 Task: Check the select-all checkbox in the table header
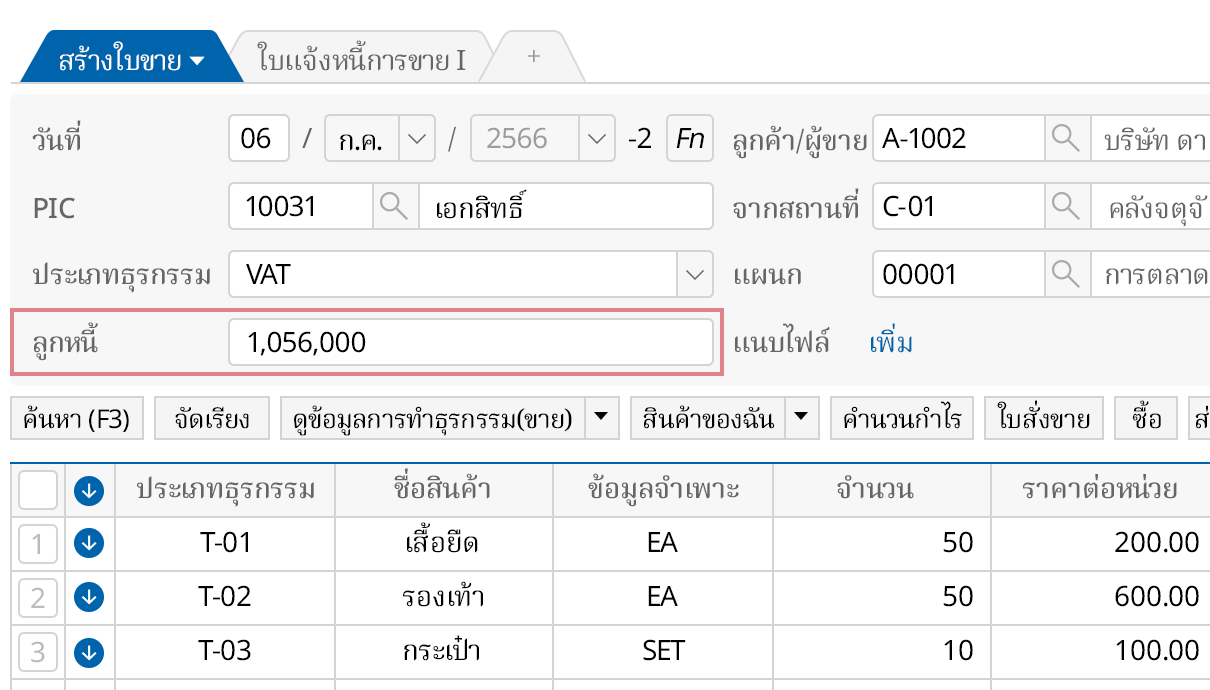pyautogui.click(x=37, y=489)
